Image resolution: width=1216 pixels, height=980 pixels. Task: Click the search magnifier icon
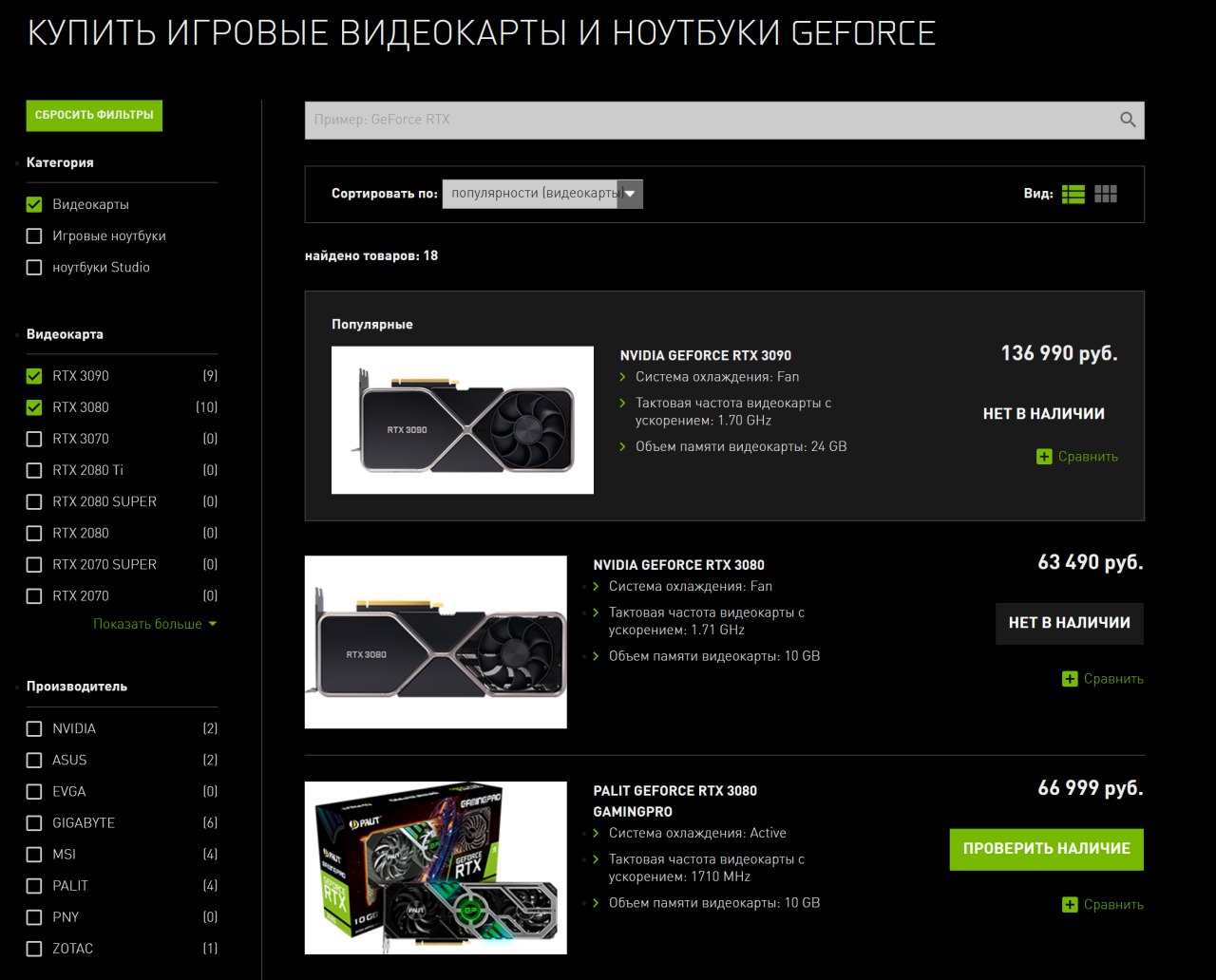(x=1128, y=120)
